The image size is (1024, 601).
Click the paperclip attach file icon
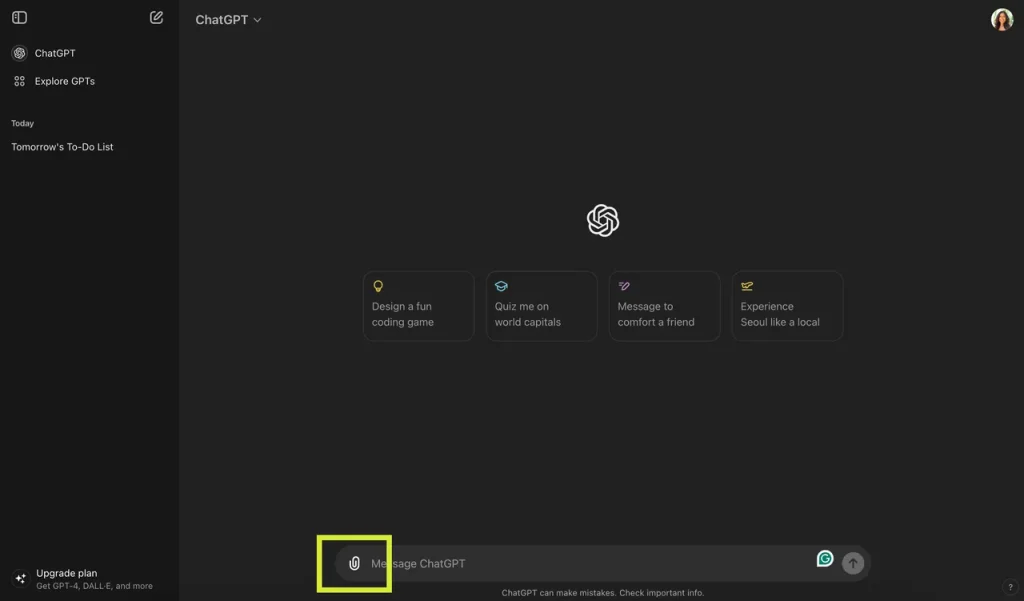point(354,563)
